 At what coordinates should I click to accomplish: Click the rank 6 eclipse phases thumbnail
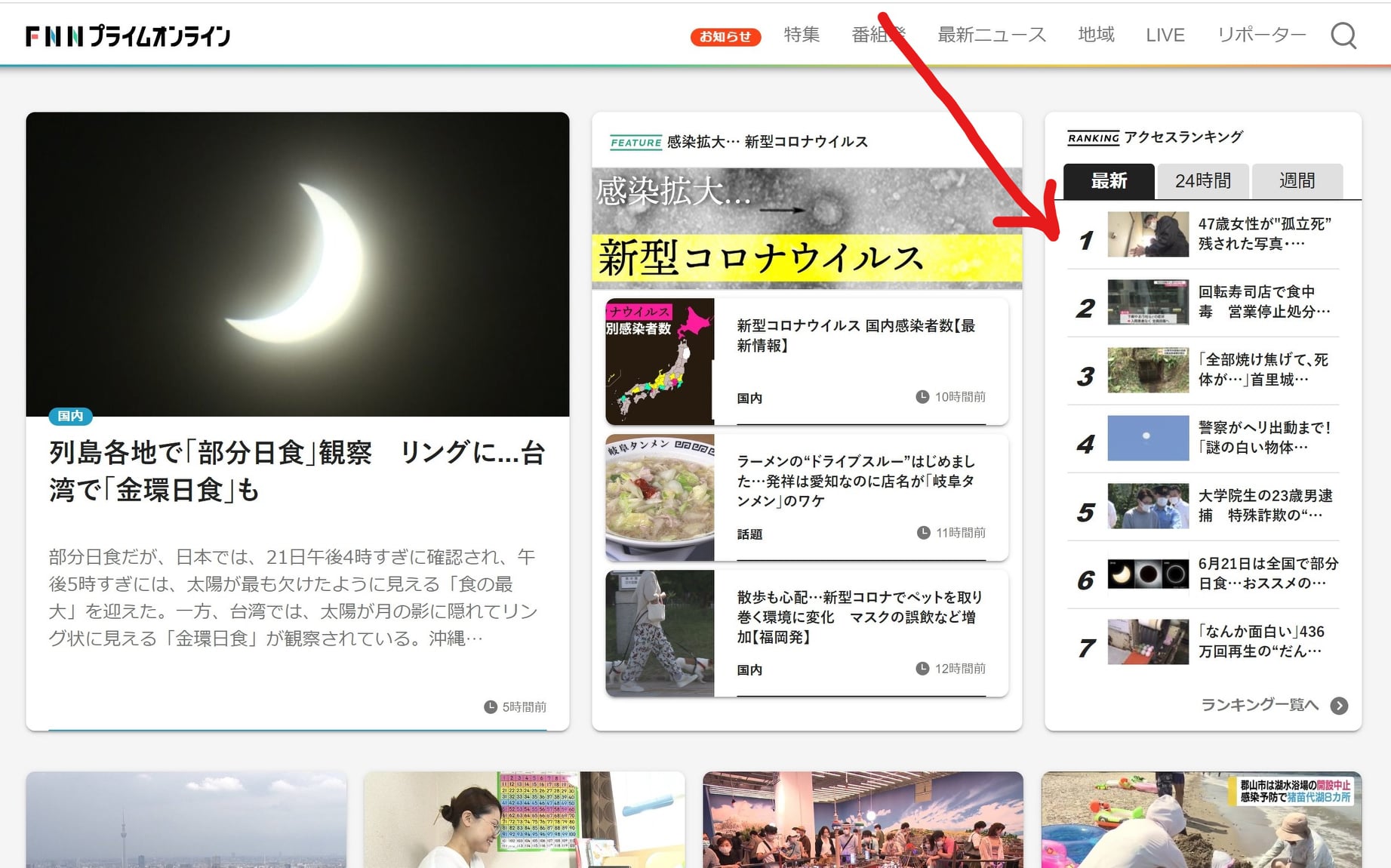pos(1147,574)
